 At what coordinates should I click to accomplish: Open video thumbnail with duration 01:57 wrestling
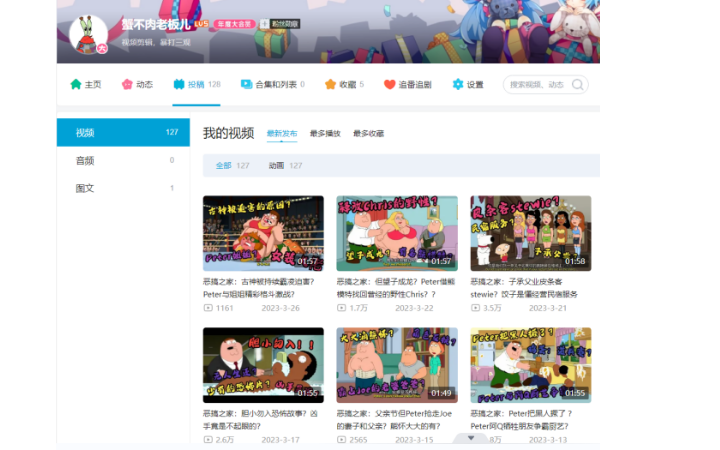click(x=263, y=233)
